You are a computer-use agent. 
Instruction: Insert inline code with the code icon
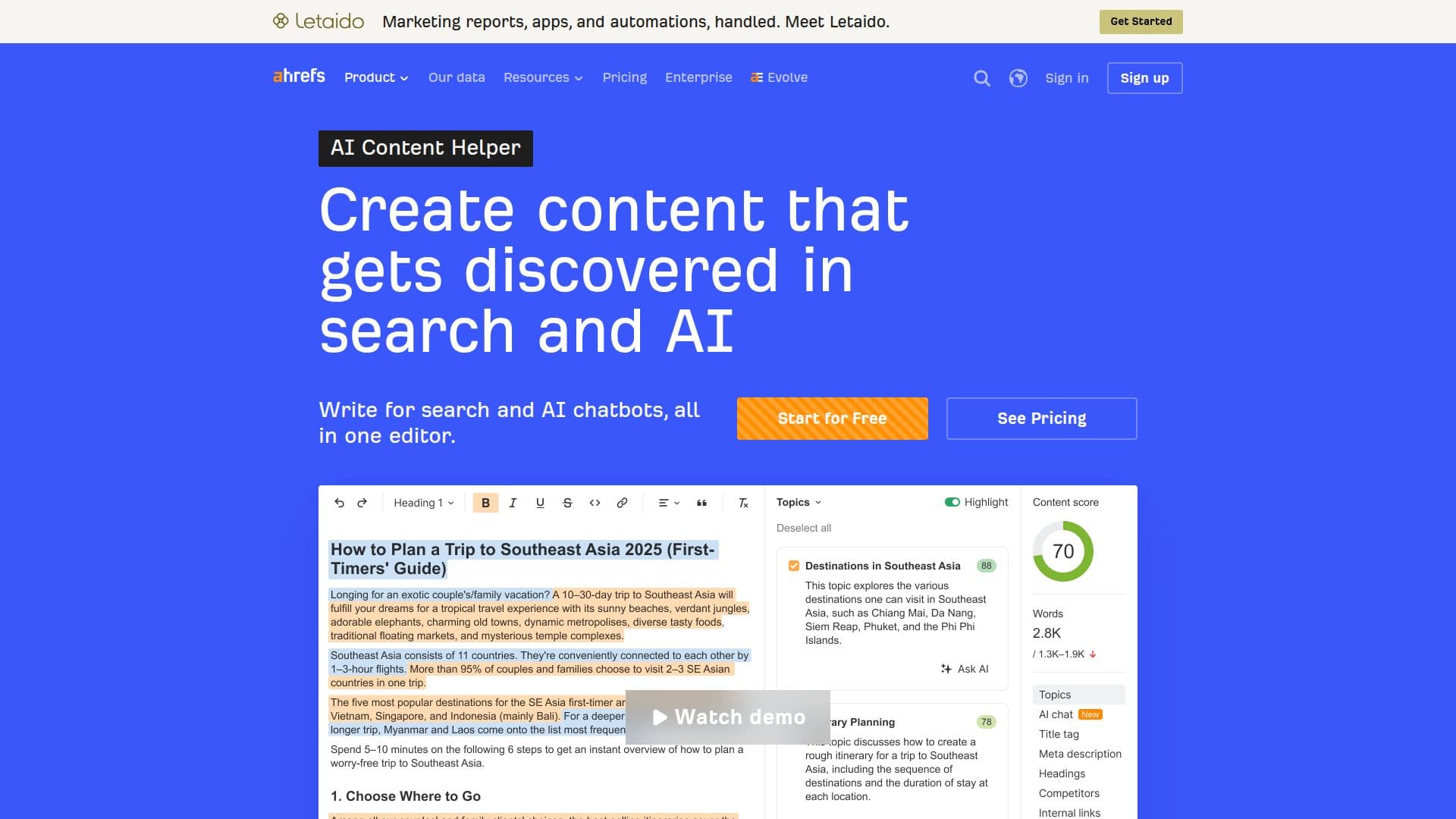tap(595, 503)
